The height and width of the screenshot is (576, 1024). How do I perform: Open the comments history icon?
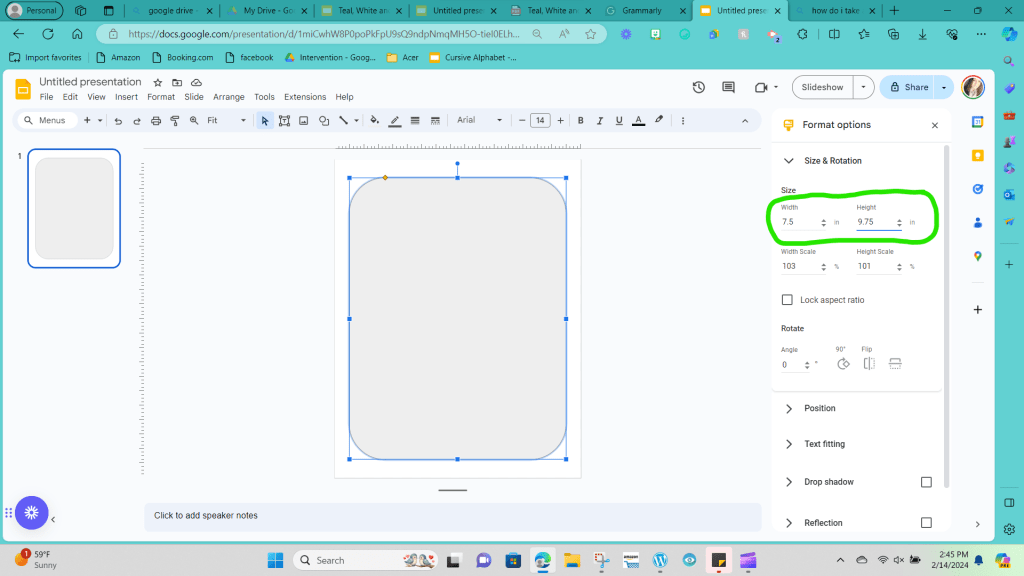(727, 87)
